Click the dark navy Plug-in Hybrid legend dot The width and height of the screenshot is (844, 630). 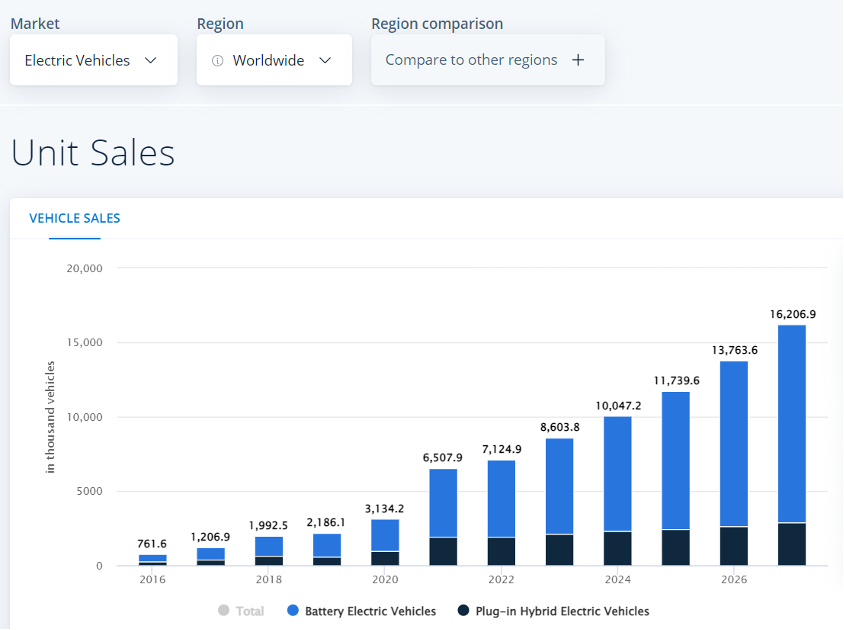pyautogui.click(x=463, y=611)
